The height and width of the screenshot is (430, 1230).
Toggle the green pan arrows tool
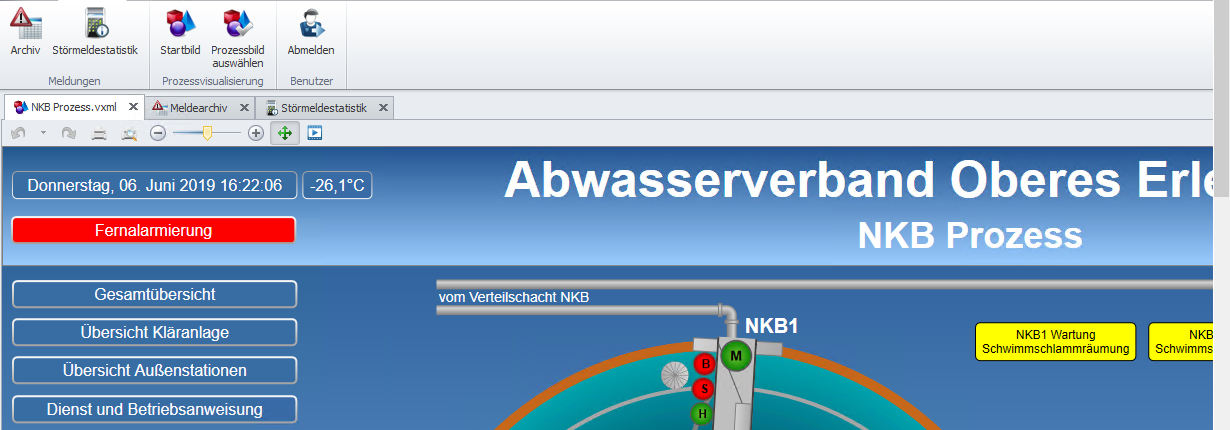point(284,132)
